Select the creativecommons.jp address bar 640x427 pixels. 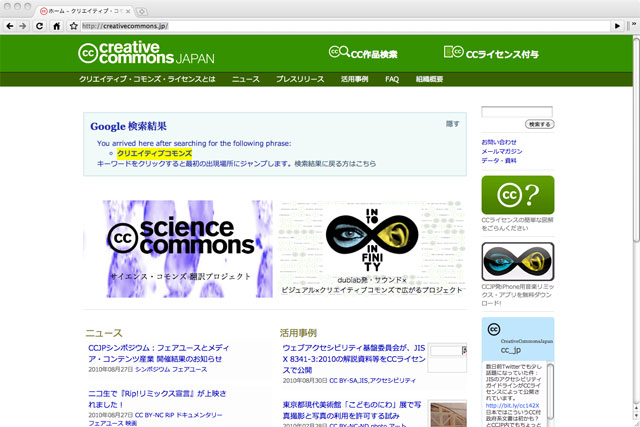pos(345,26)
